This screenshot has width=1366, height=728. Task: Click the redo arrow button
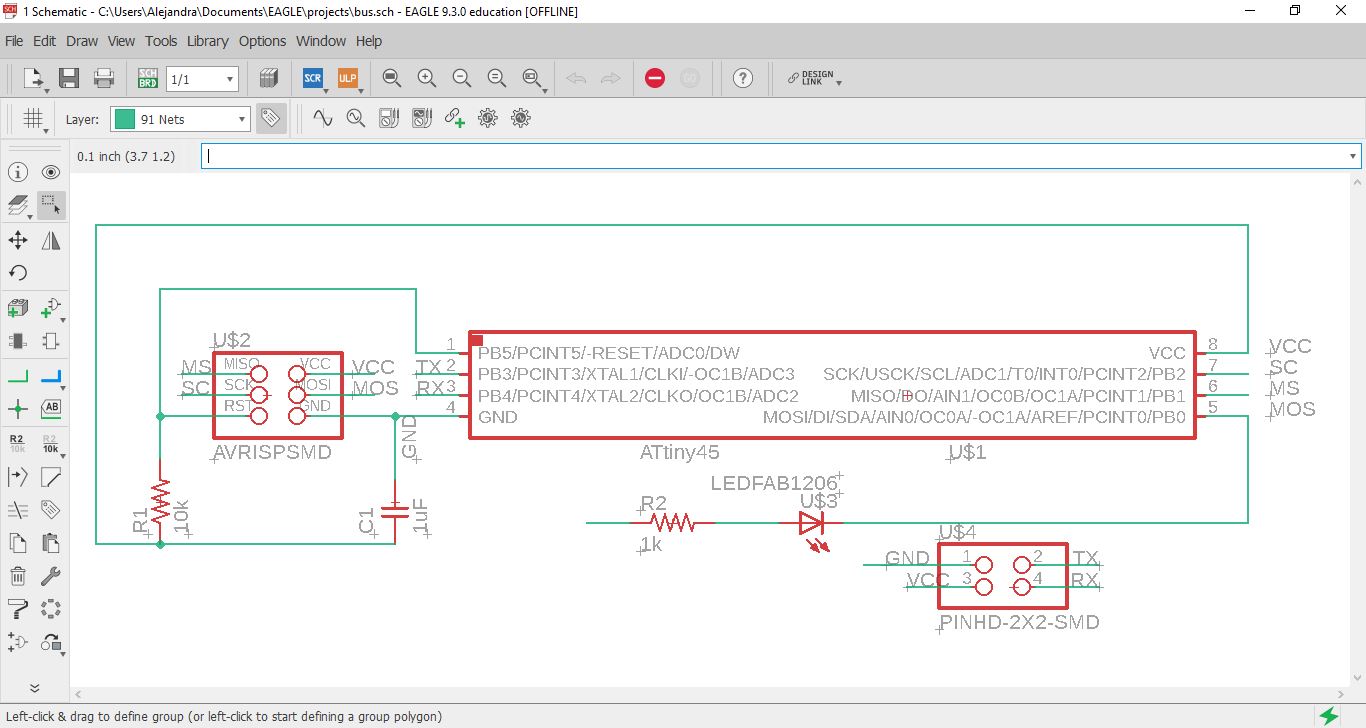611,78
